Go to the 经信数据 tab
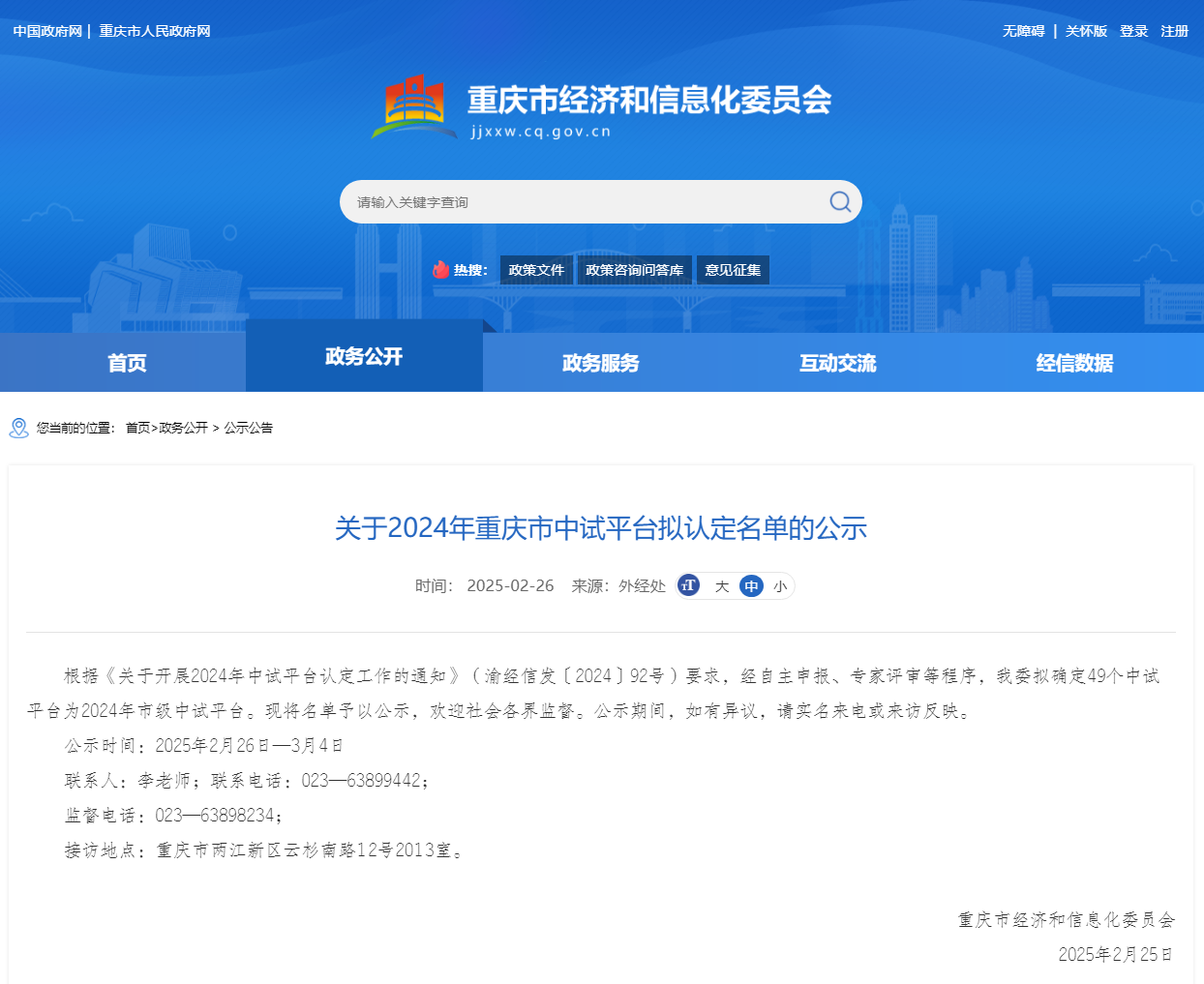This screenshot has width=1204, height=984. 1074,363
